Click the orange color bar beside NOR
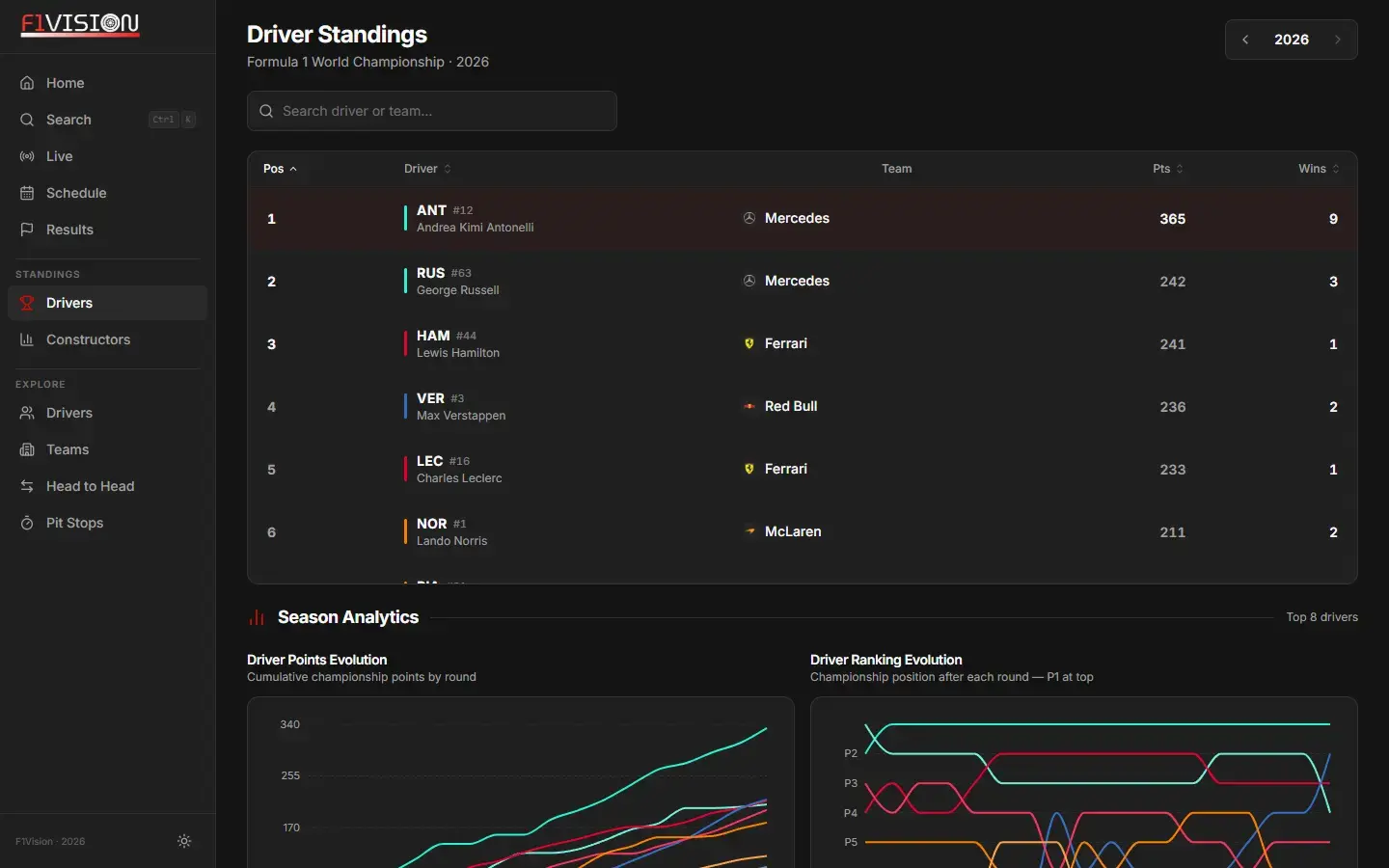Screen dimensions: 1389x868 [405, 531]
